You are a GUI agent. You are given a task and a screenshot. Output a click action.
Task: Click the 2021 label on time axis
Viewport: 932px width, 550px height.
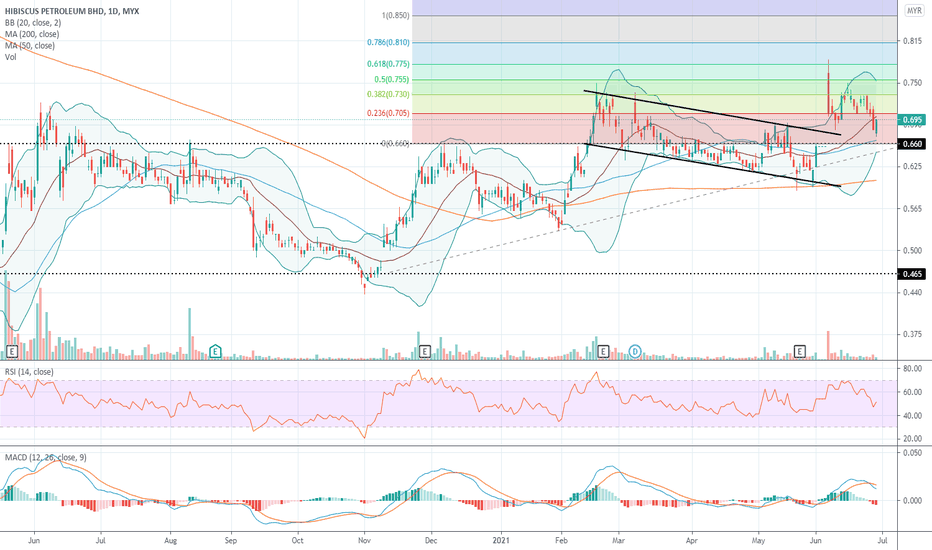coord(501,540)
